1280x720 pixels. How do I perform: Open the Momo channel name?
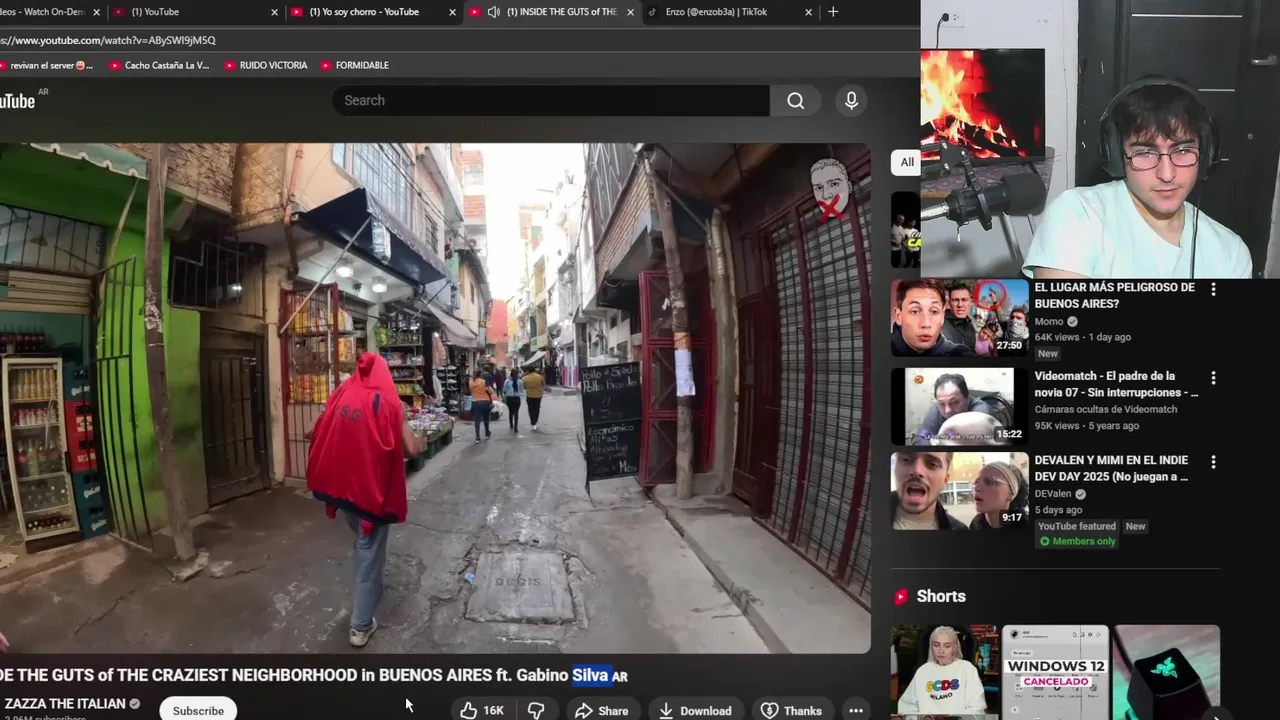click(1048, 321)
